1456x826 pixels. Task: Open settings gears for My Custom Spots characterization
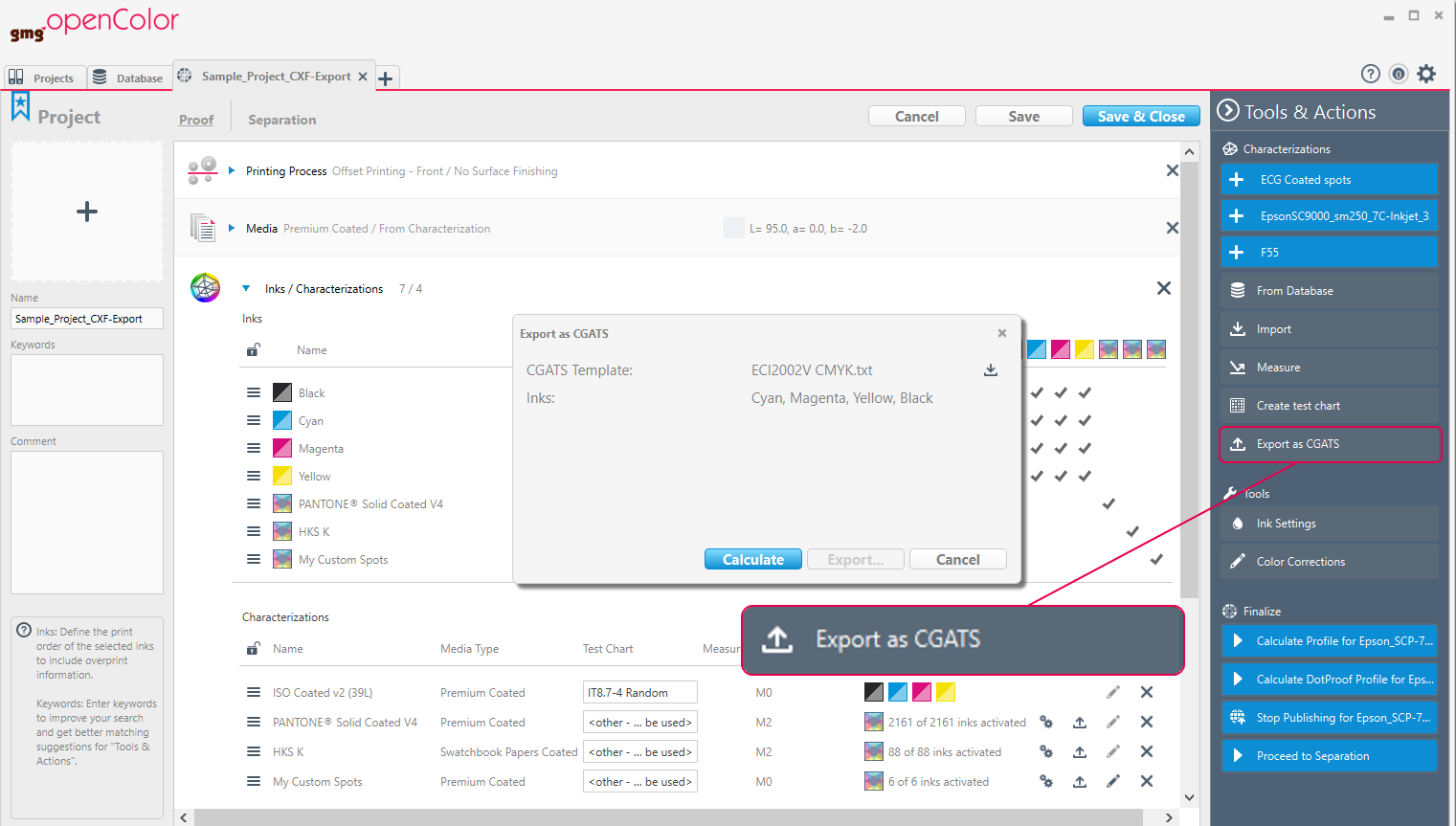click(1046, 782)
